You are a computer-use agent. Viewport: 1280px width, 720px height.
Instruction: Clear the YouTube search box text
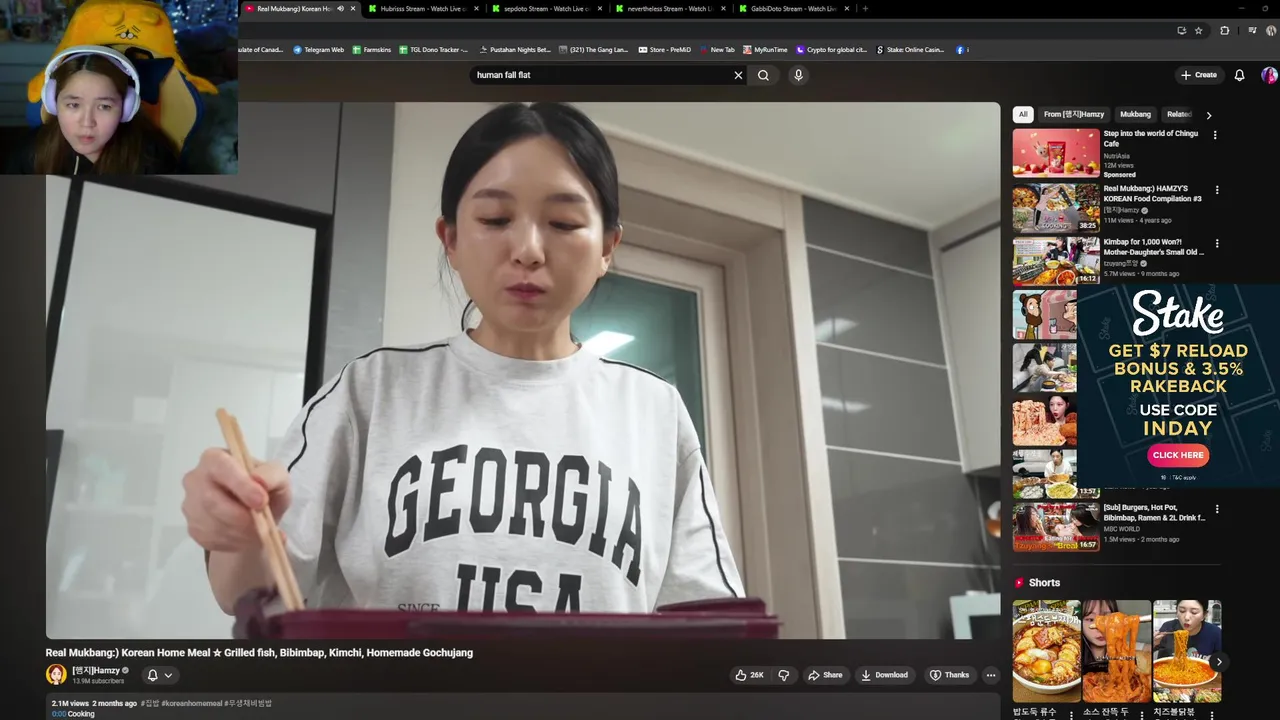pos(738,75)
